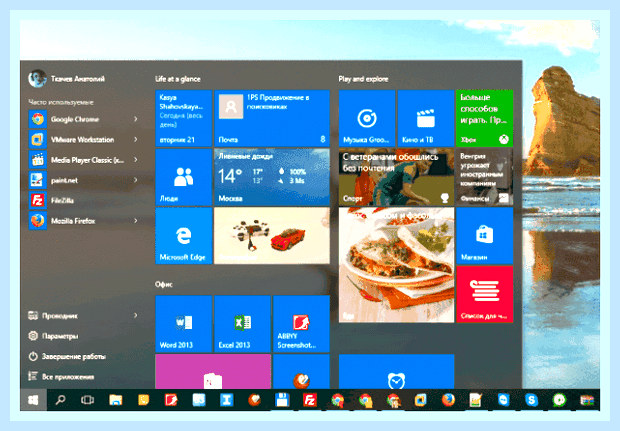
Task: Launch the Microsoft Edge tile
Action: tap(184, 236)
